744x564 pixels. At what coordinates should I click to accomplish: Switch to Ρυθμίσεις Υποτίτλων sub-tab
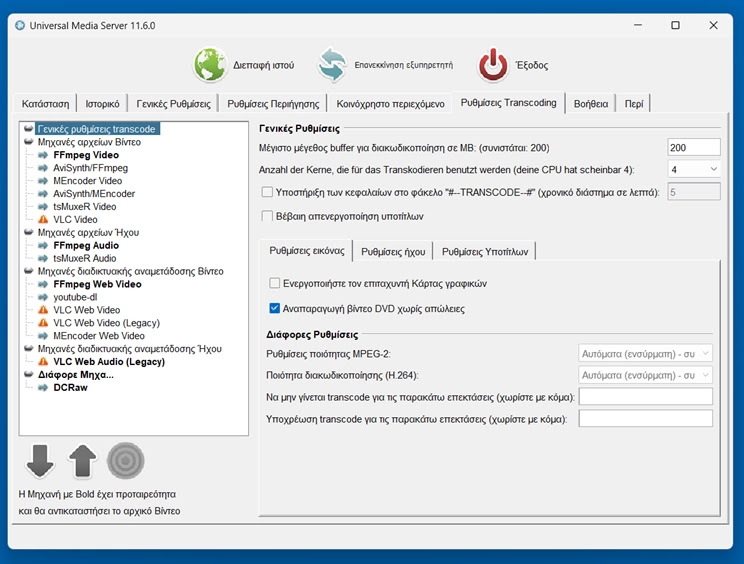[485, 252]
